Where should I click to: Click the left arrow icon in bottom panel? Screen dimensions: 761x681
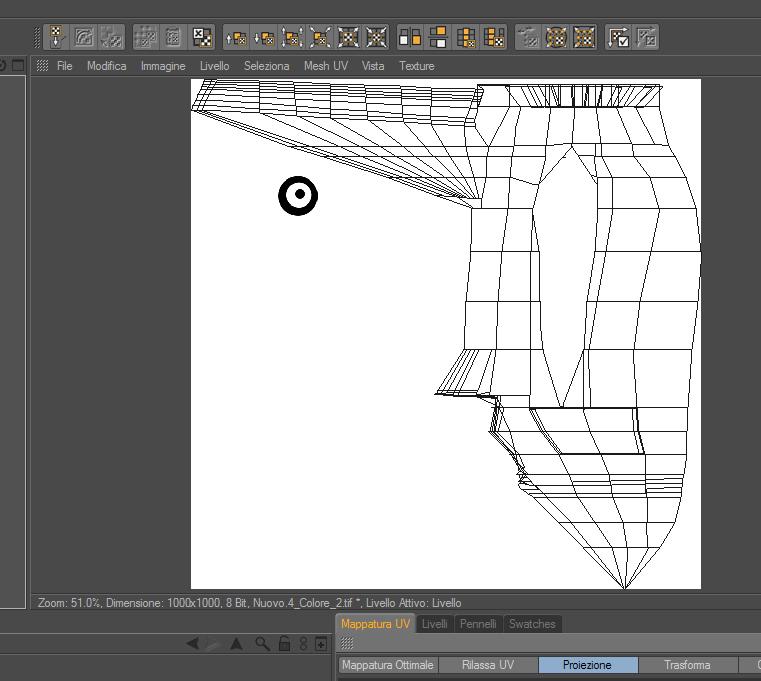tap(192, 644)
